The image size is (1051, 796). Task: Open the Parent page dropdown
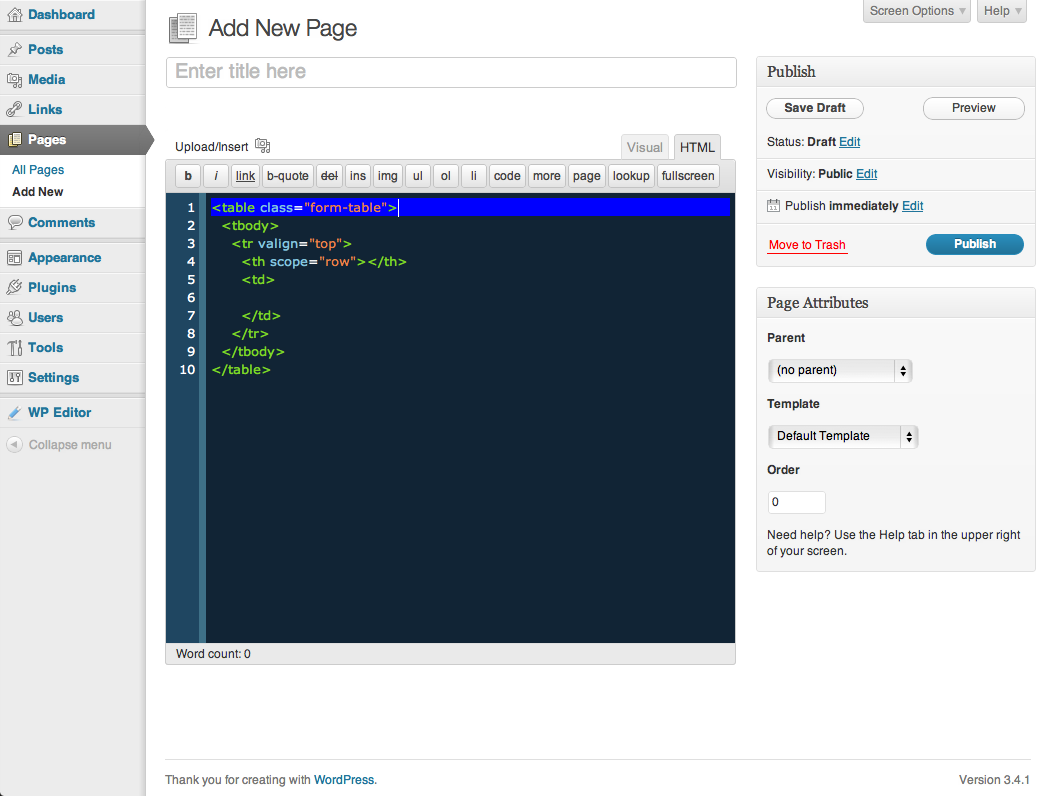(x=840, y=370)
